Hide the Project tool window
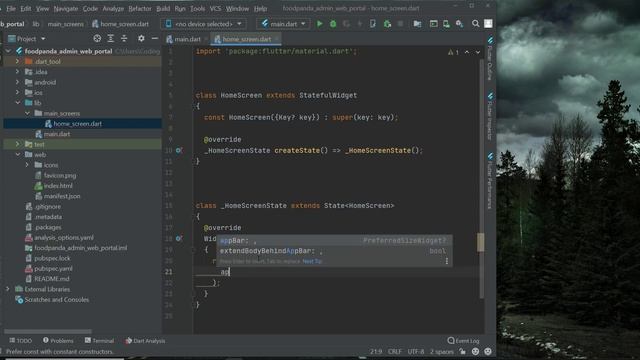The image size is (640, 360). [155, 38]
